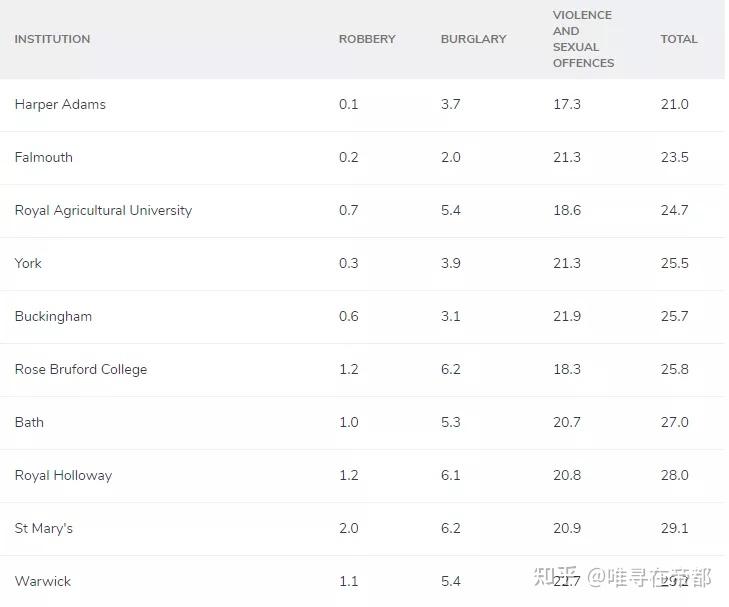729x607 pixels.
Task: Click the VIOLENCE AND SEXUAL OFFENCES header
Action: click(583, 39)
